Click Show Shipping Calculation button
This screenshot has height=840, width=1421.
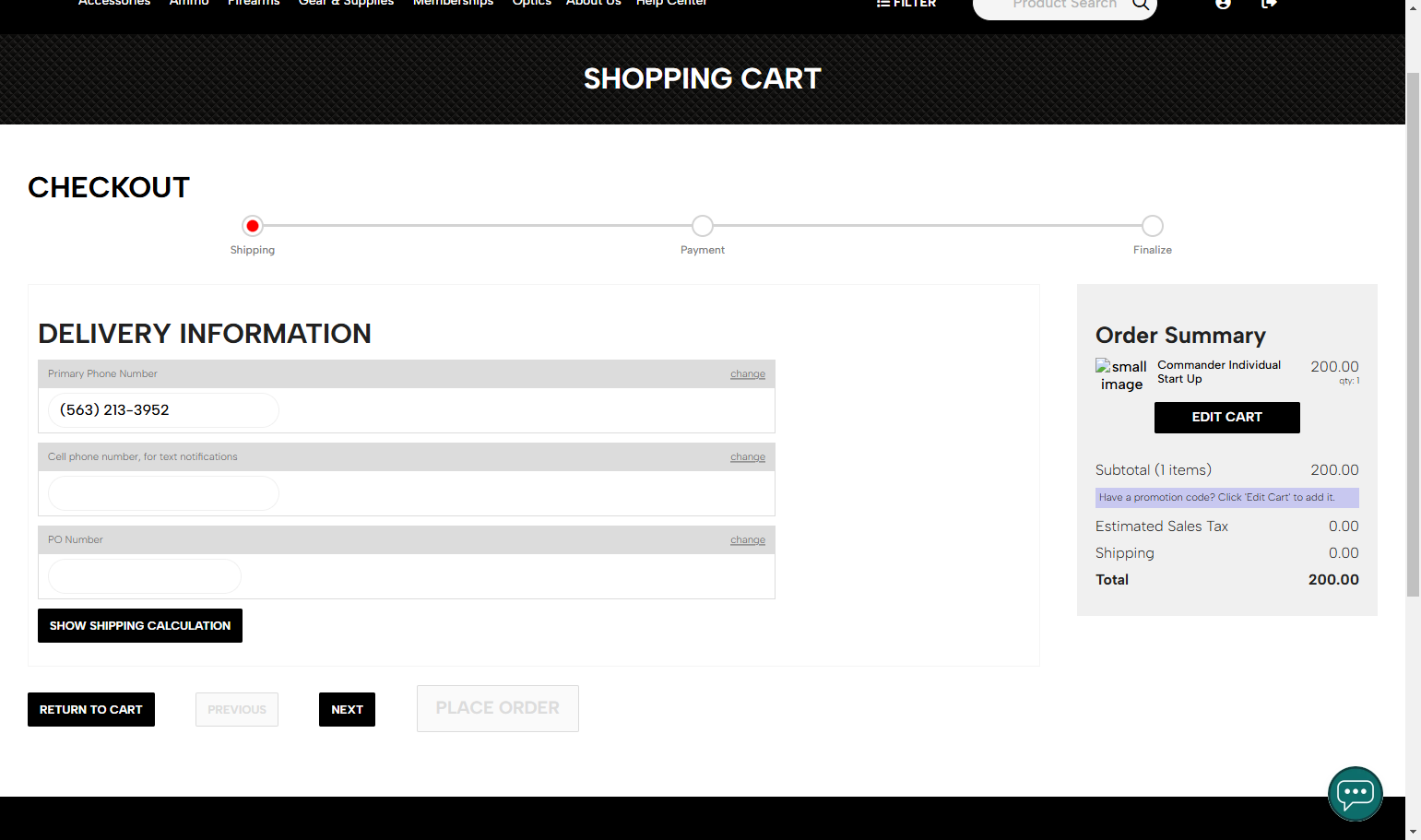coord(140,626)
